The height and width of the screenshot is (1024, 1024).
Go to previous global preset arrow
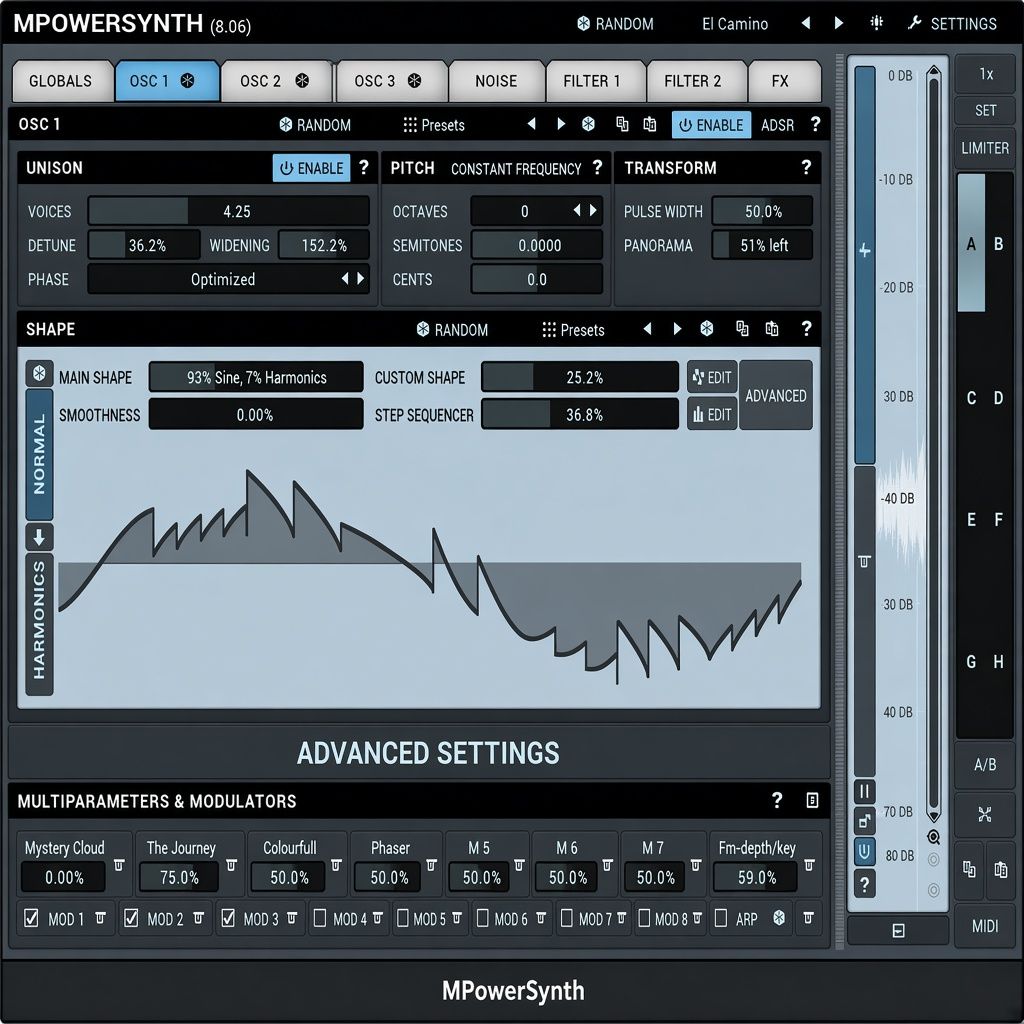tap(807, 23)
